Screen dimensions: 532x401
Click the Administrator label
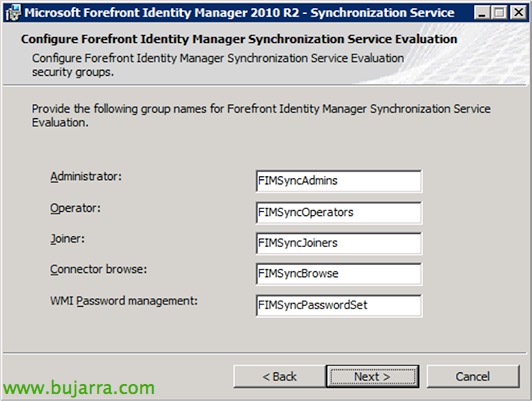pyautogui.click(x=86, y=176)
